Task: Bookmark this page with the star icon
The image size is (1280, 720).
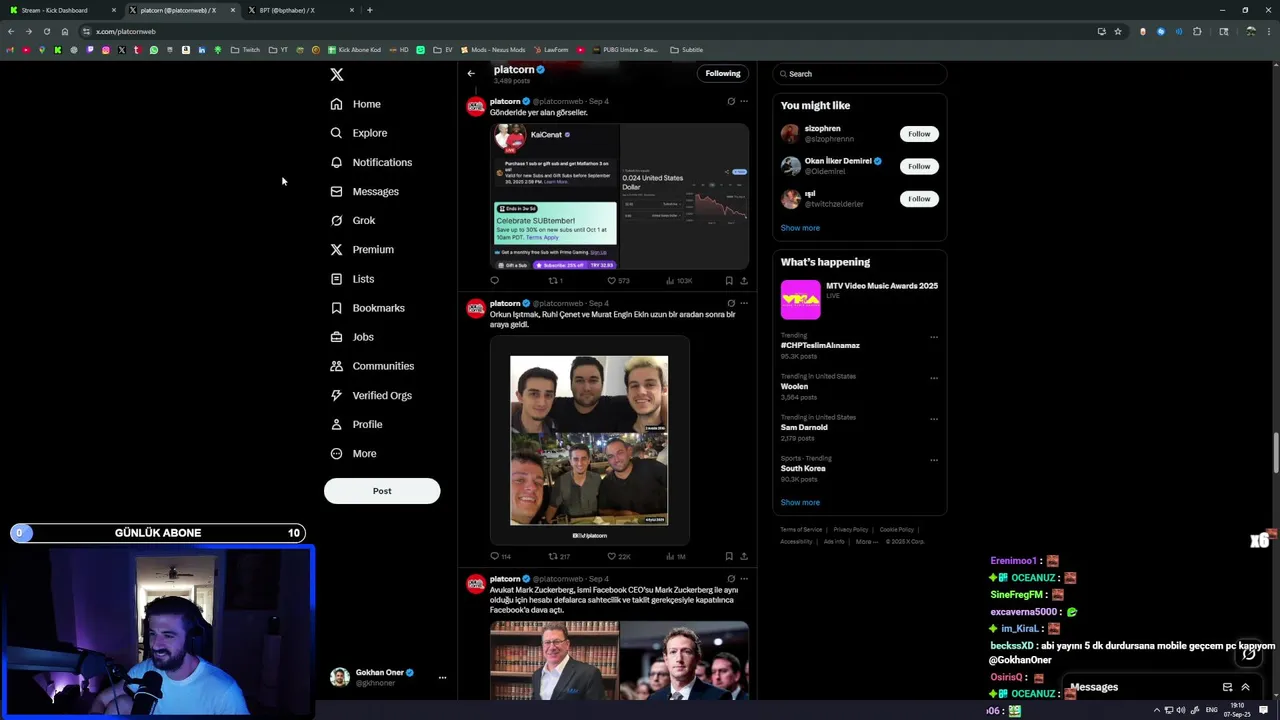Action: coord(1118,31)
